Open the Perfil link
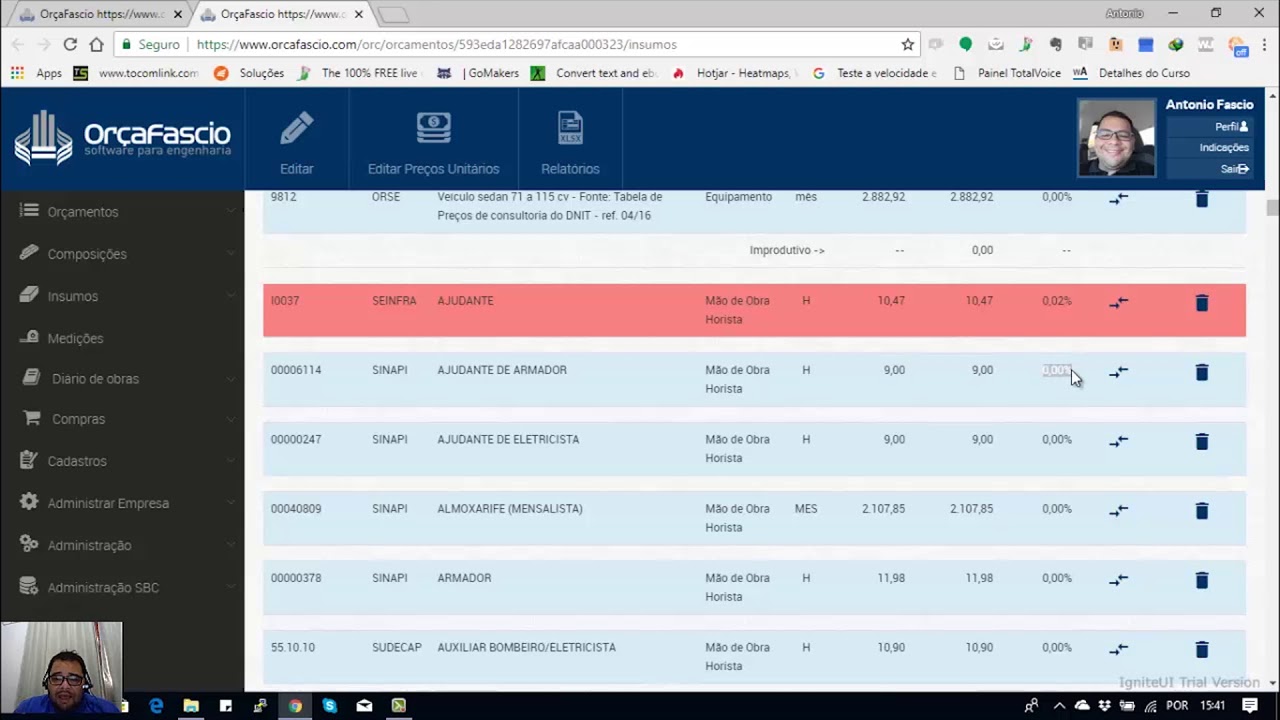Image resolution: width=1280 pixels, height=720 pixels. tap(1231, 127)
